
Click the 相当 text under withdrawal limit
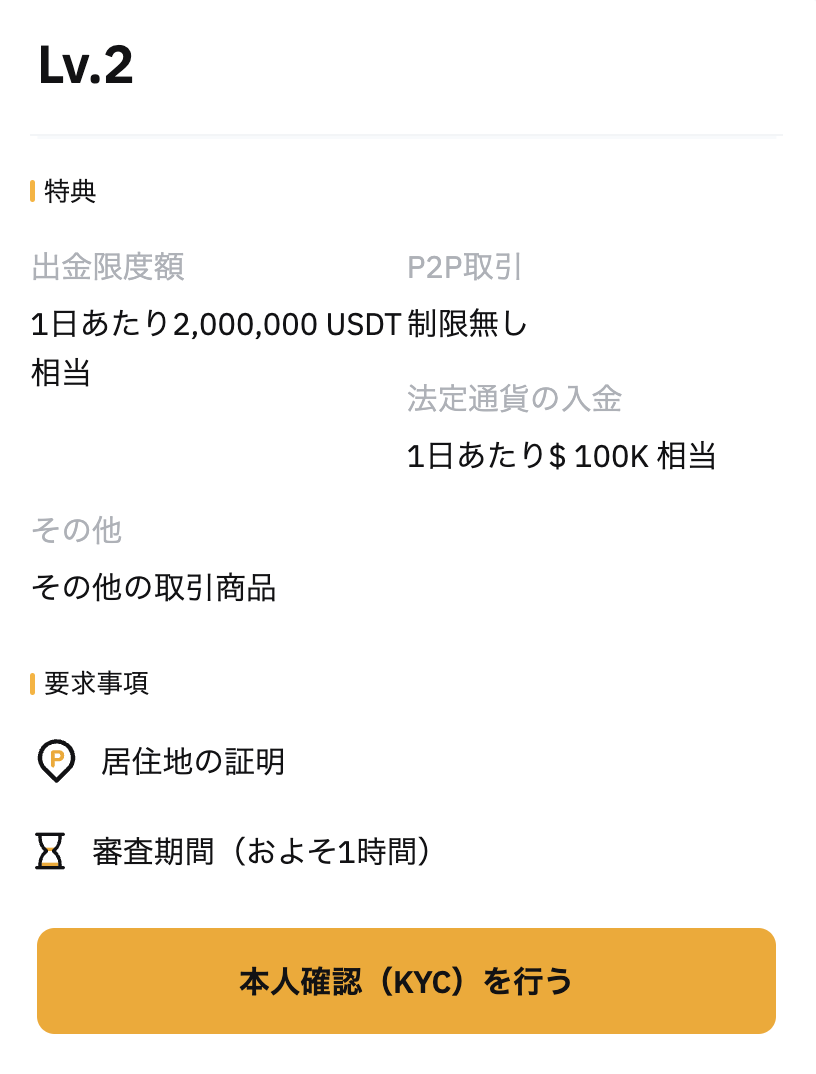[x=61, y=373]
